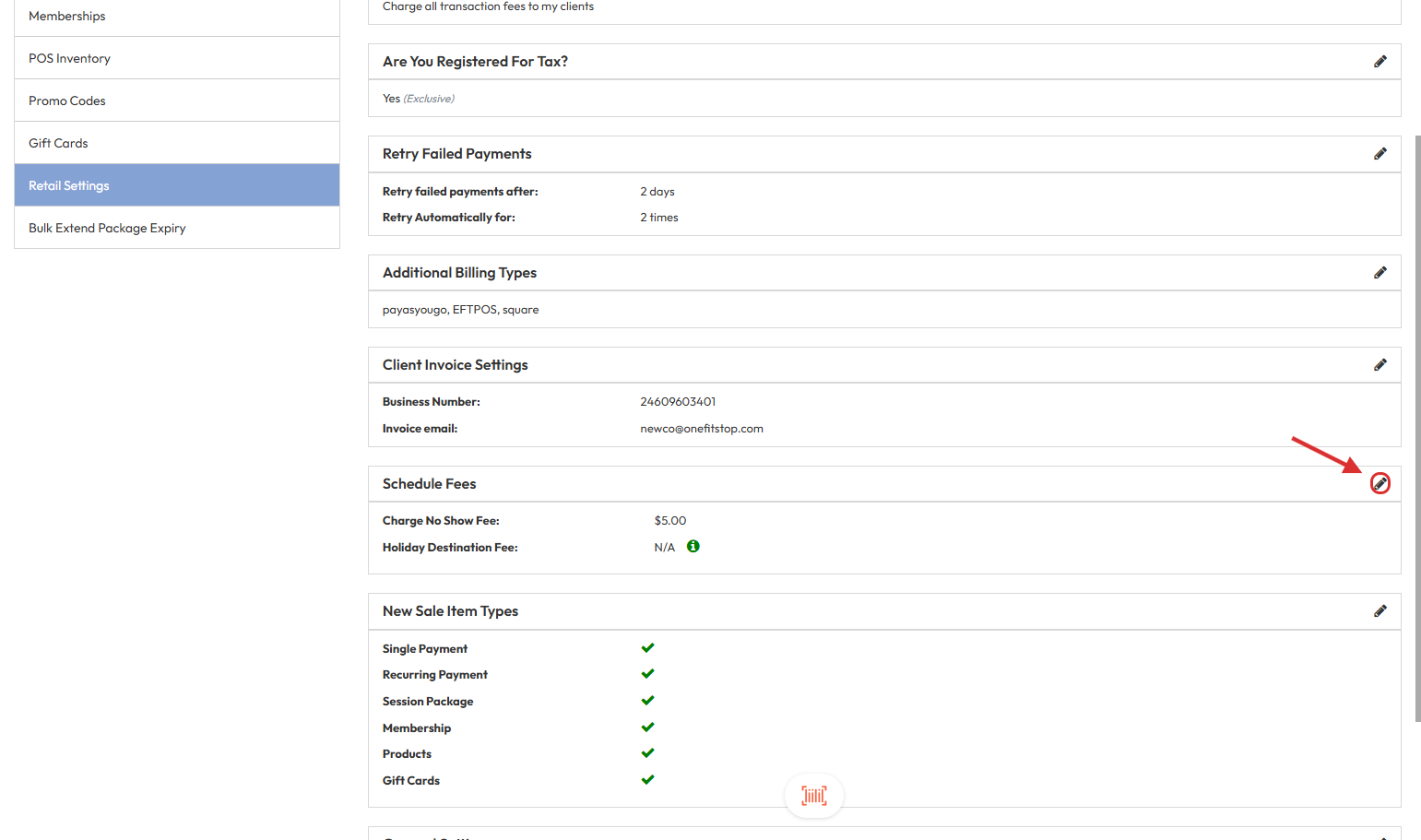The height and width of the screenshot is (840, 1421).
Task: Click pencil icon for Retry Failed Payments
Action: coord(1380,154)
